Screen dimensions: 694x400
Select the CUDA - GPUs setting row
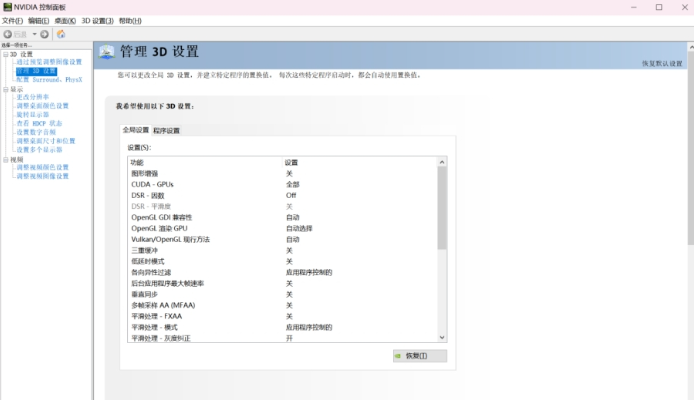pyautogui.click(x=282, y=185)
